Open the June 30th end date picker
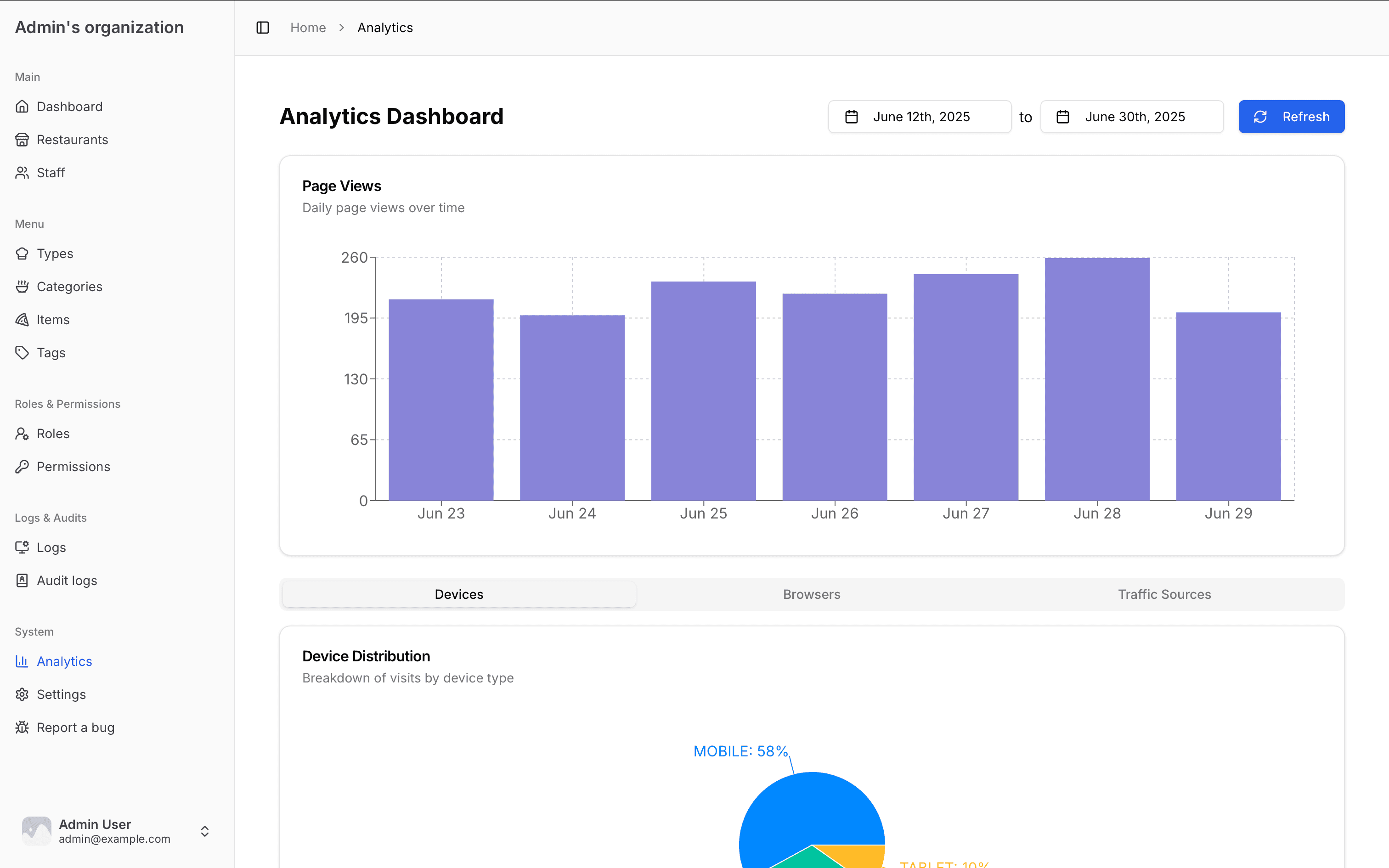The height and width of the screenshot is (868, 1389). (x=1131, y=117)
